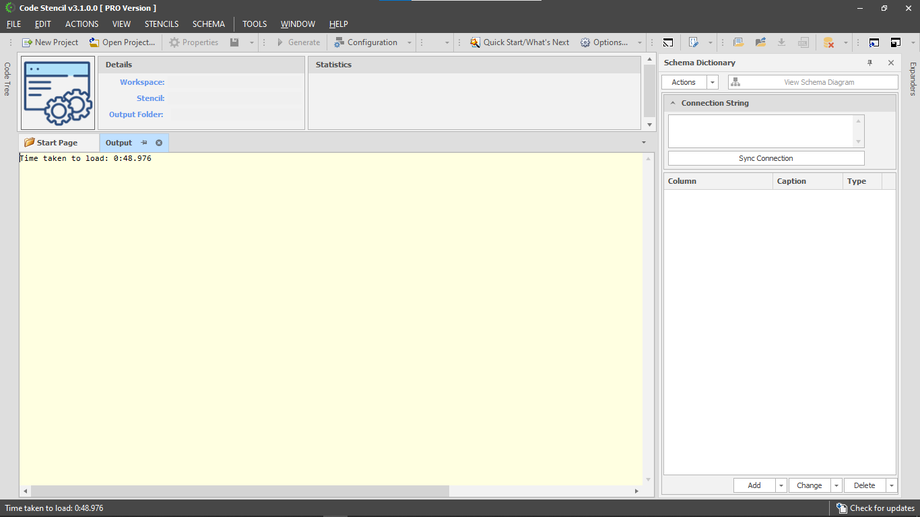The width and height of the screenshot is (920, 517).
Task: Click the Check for updates icon
Action: [842, 508]
